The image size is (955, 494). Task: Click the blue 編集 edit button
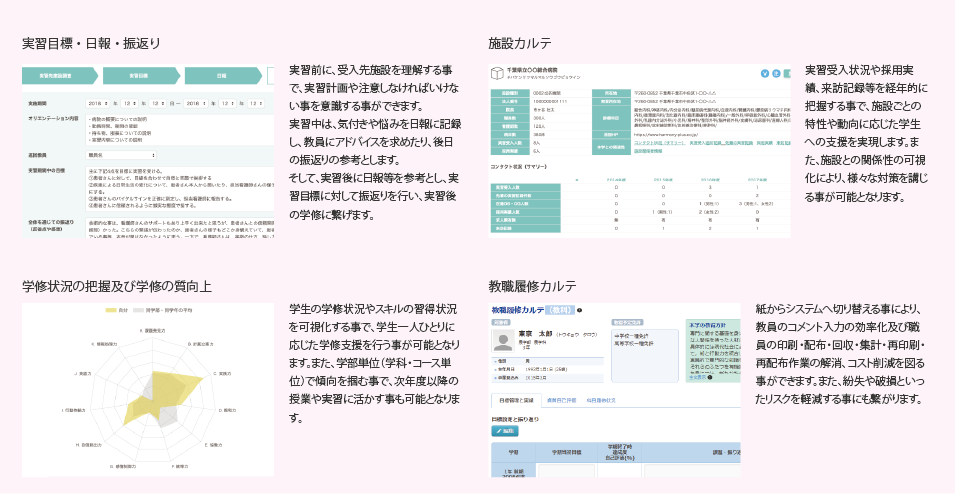pos(505,431)
